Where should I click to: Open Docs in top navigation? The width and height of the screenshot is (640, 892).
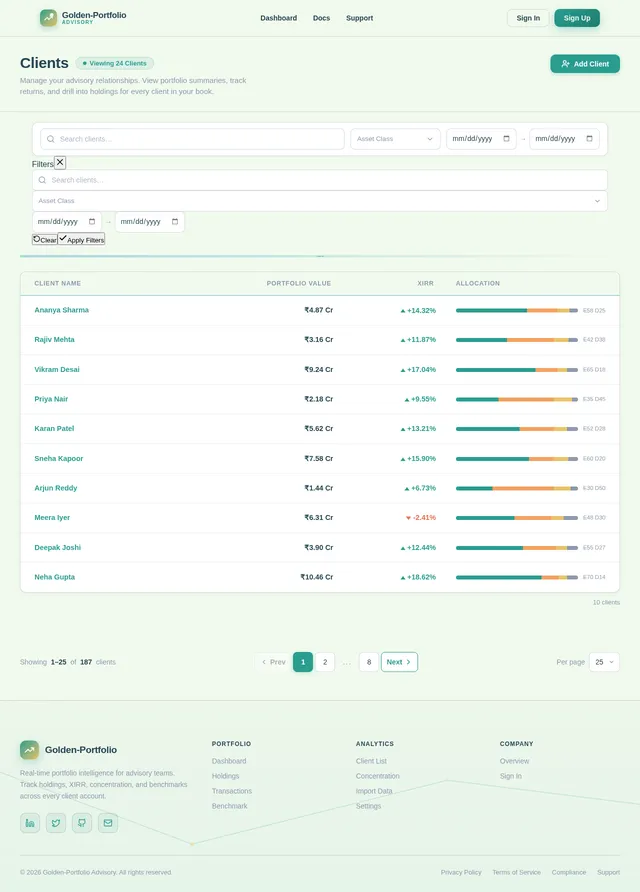[x=321, y=18]
